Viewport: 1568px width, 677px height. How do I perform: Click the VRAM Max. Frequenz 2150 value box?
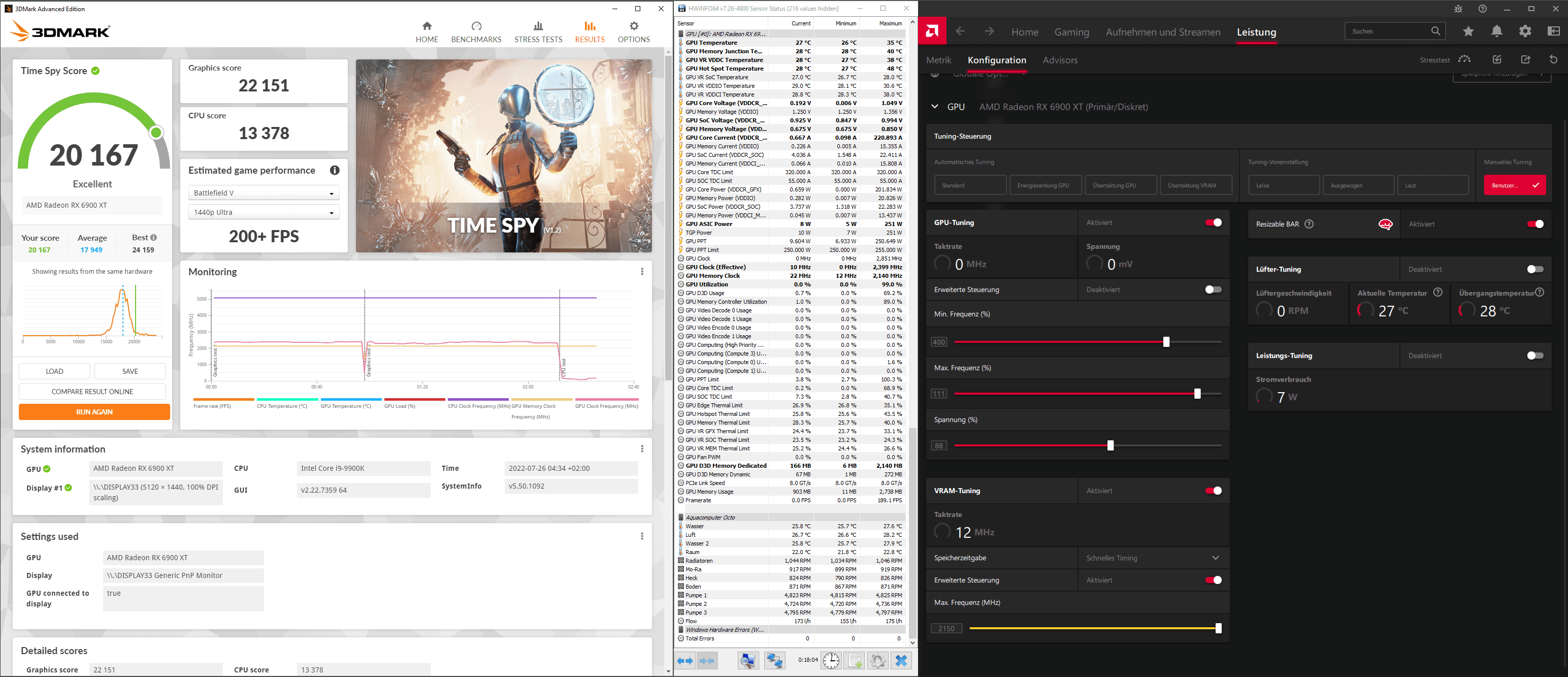946,628
